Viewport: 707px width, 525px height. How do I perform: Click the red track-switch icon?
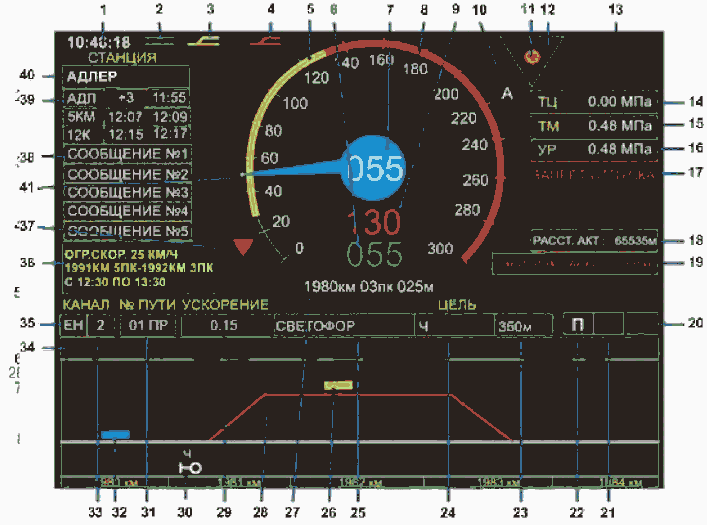[x=266, y=41]
